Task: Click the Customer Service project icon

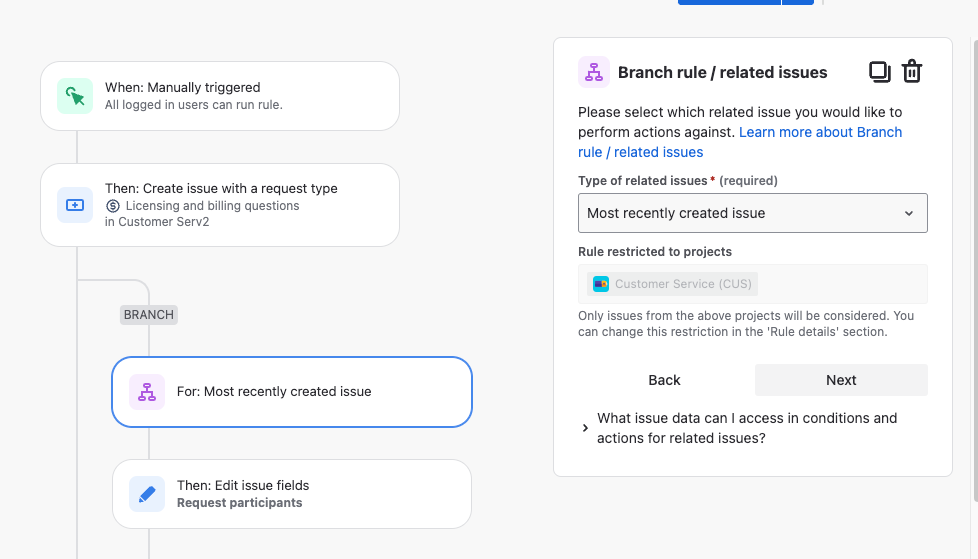Action: (601, 284)
